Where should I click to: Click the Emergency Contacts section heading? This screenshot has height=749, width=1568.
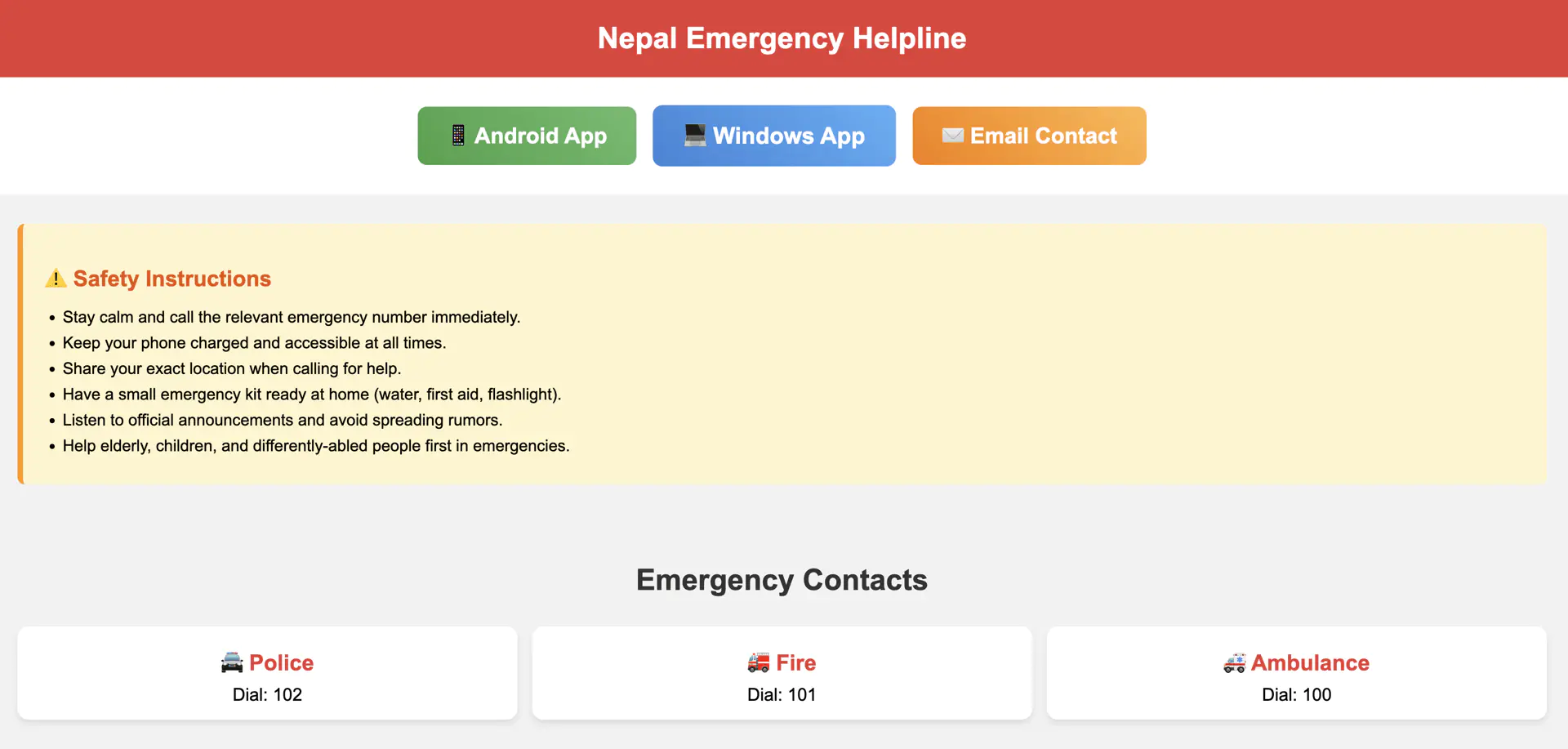(782, 580)
